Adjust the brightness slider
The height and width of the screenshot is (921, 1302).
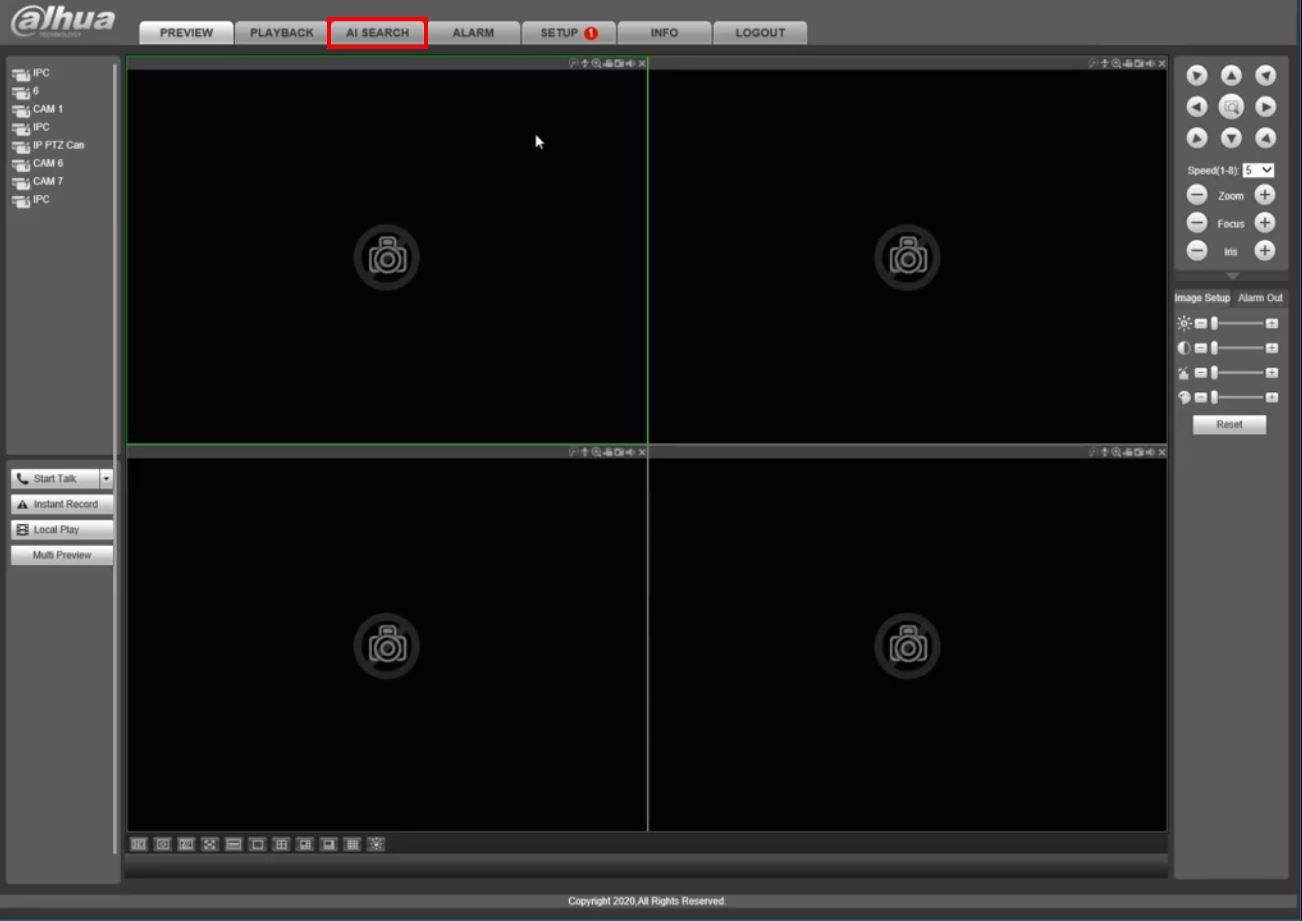pyautogui.click(x=1238, y=323)
